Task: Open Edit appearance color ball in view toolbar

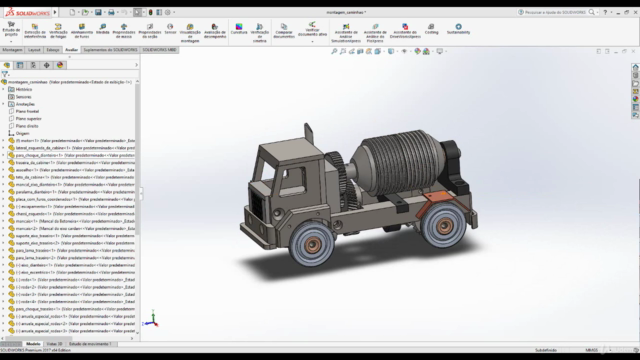Action: click(417, 51)
